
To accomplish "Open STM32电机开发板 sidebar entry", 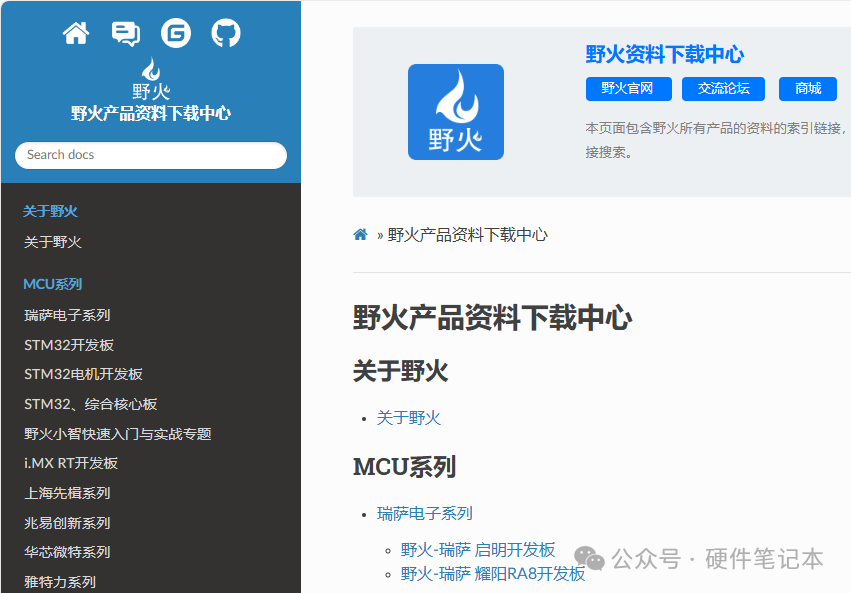I will (83, 374).
